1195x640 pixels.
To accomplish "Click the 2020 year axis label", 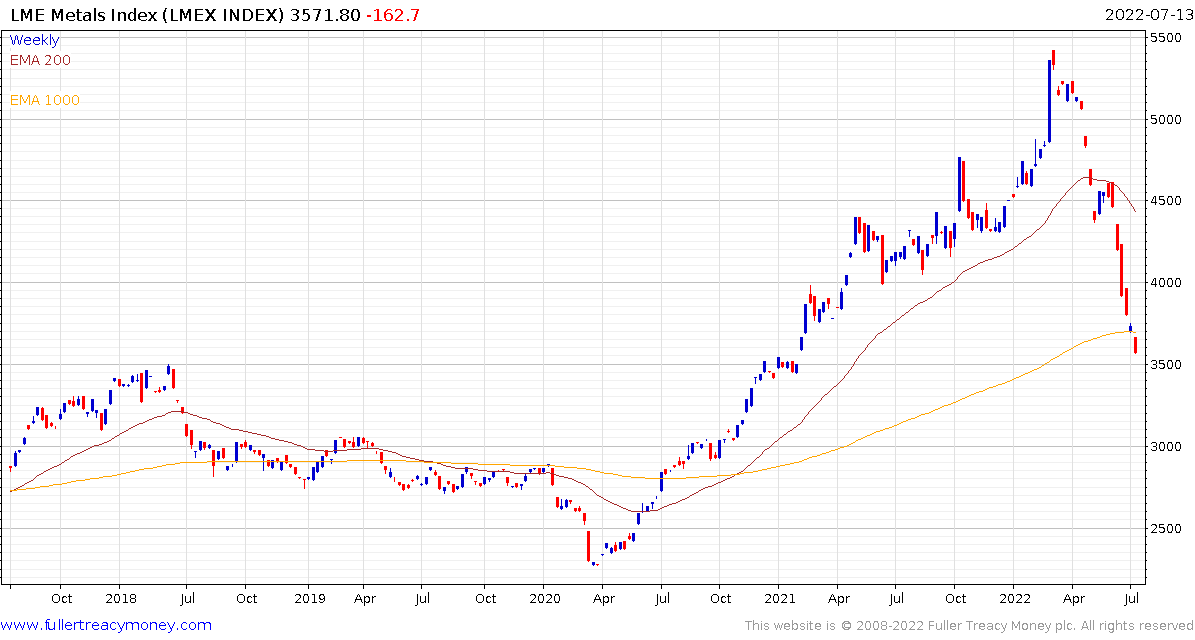I will click(544, 598).
